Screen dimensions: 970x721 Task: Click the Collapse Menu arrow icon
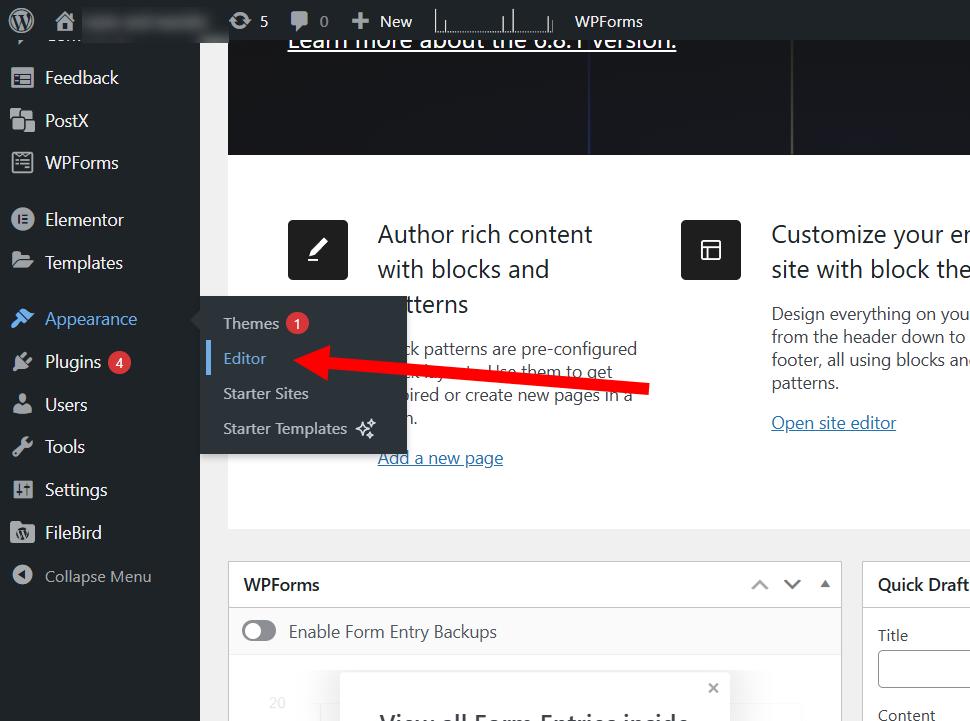coord(23,575)
